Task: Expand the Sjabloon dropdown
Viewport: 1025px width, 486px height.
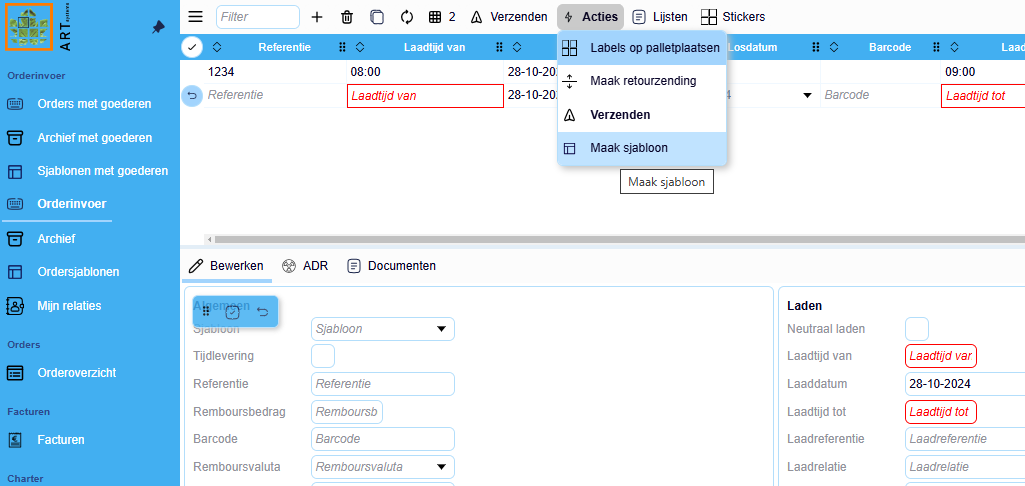Action: coord(441,329)
